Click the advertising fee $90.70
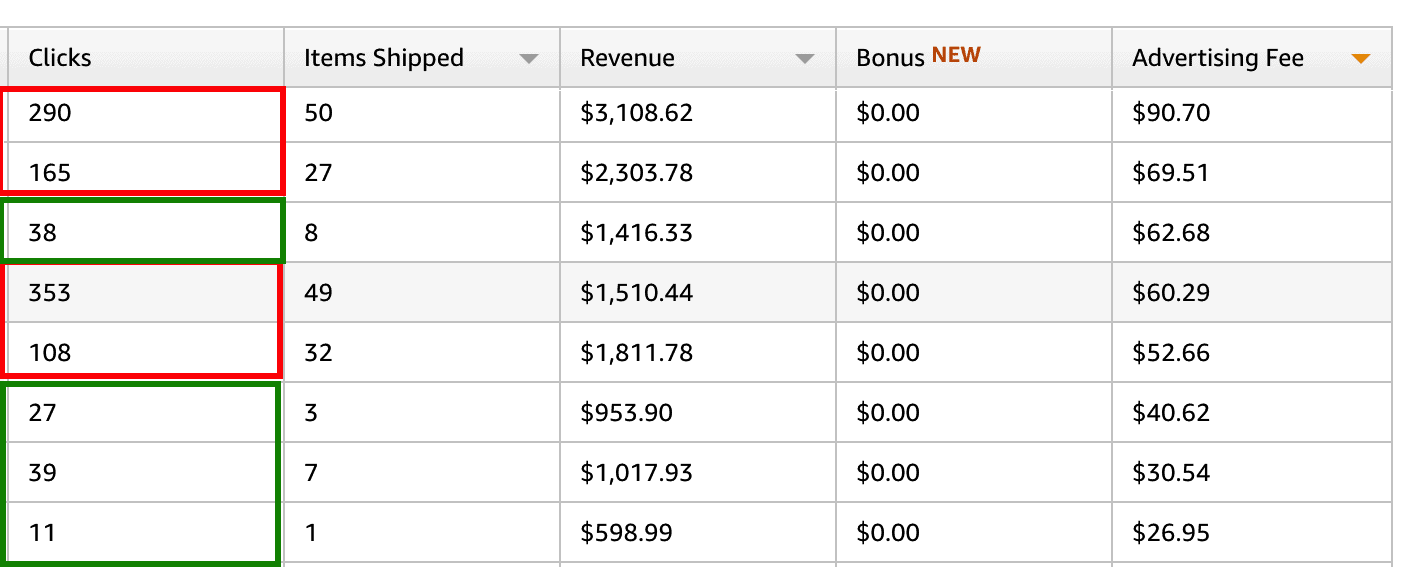The height and width of the screenshot is (567, 1401). coord(1170,113)
